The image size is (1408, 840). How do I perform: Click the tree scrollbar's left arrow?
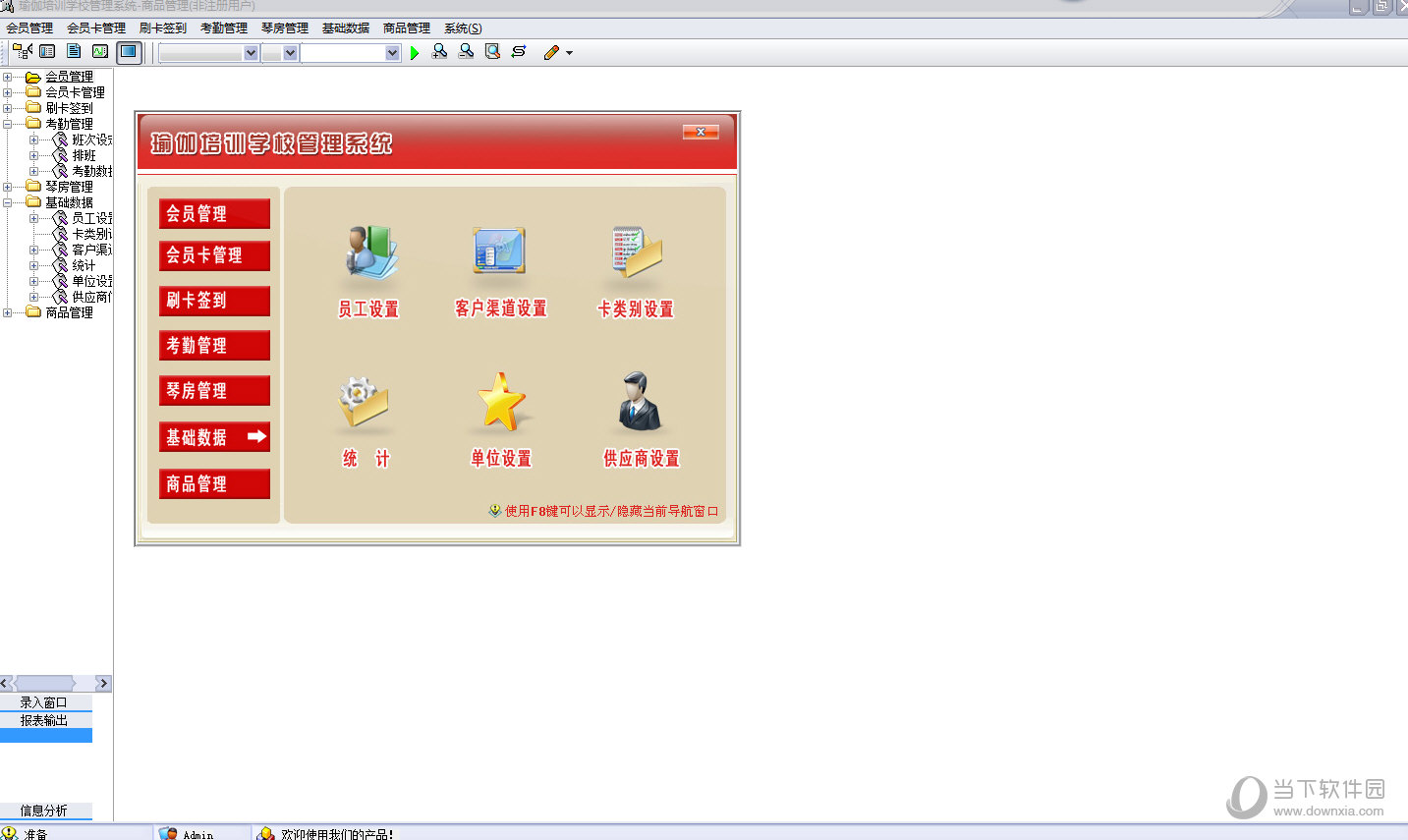click(7, 683)
